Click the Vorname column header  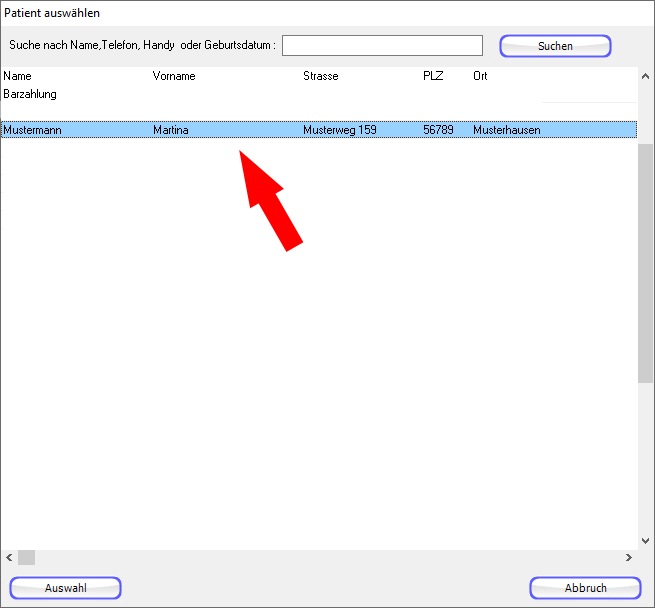pyautogui.click(x=174, y=76)
